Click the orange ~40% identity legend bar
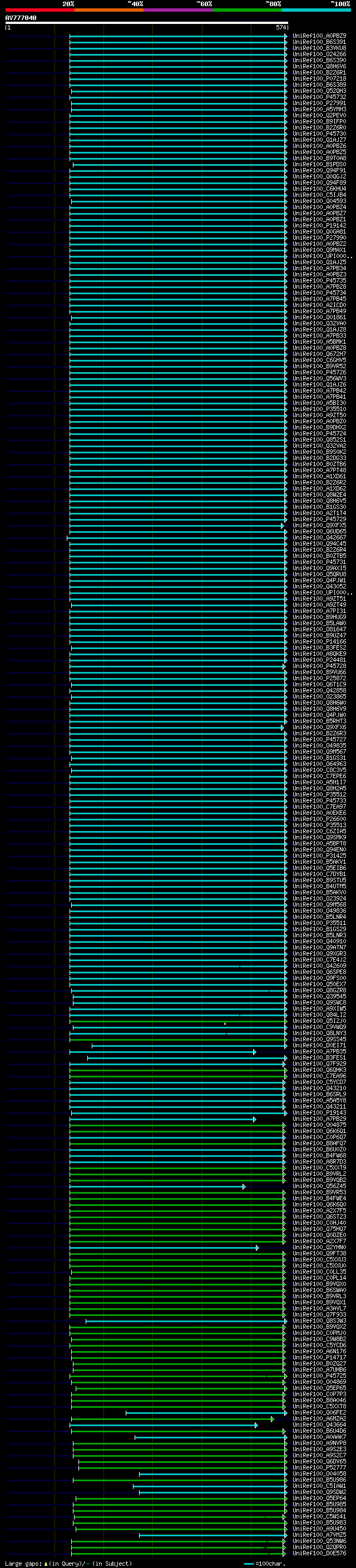 click(109, 10)
